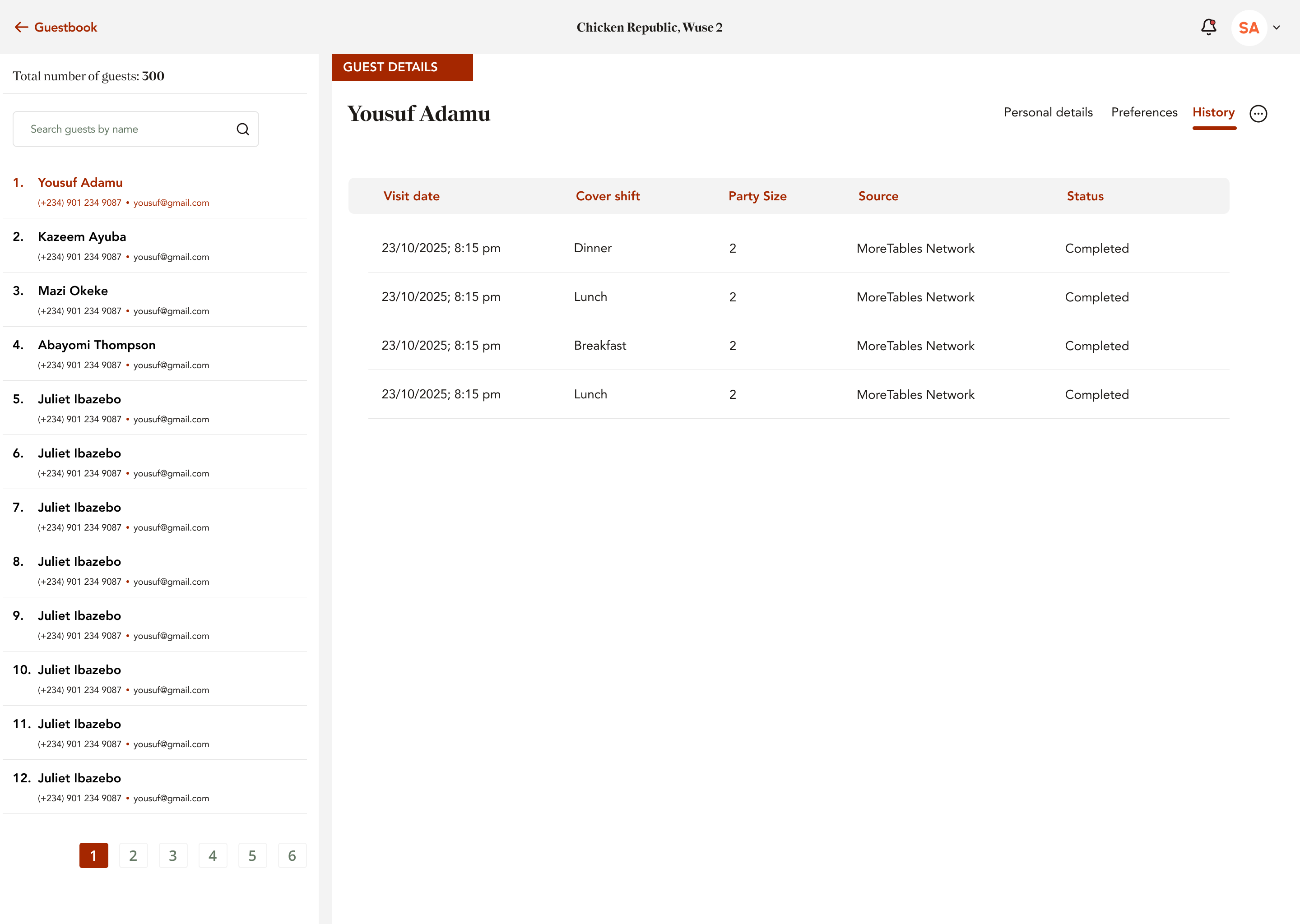1300x924 pixels.
Task: Focus the Search guests by name field
Action: point(135,129)
